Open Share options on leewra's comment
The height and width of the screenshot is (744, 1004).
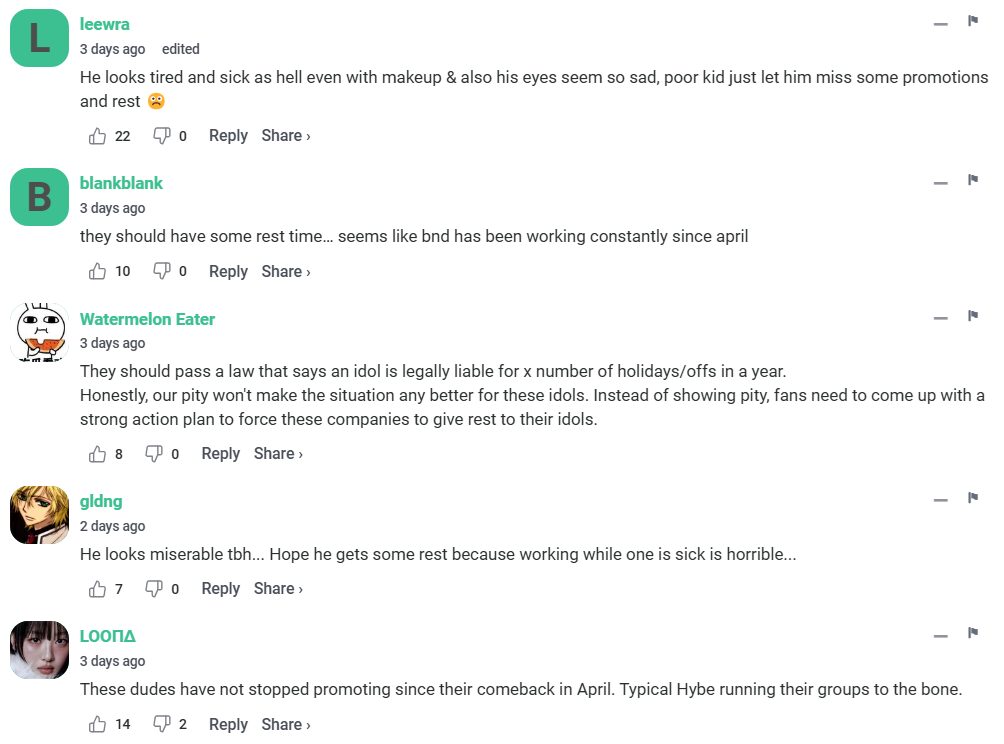(x=286, y=136)
